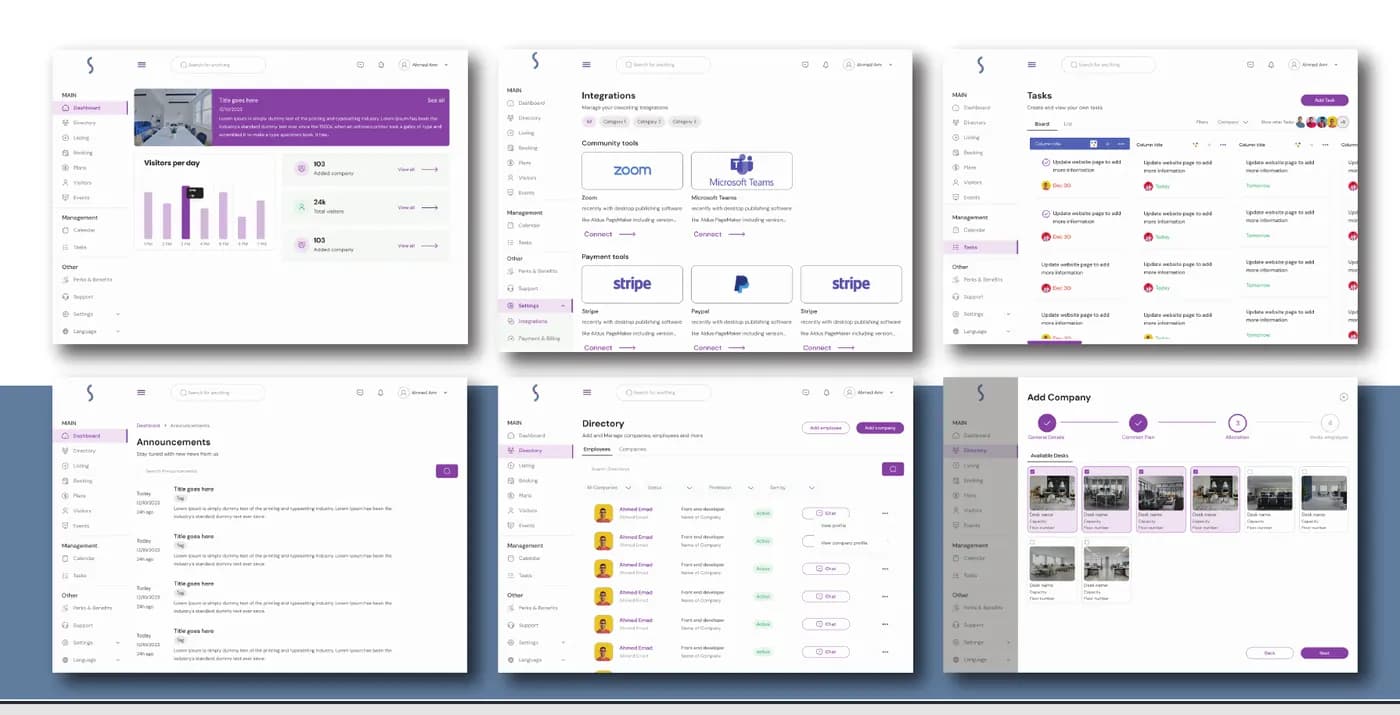
Task: Select Payment & Billing in Integrations sidebar
Action: 539,339
